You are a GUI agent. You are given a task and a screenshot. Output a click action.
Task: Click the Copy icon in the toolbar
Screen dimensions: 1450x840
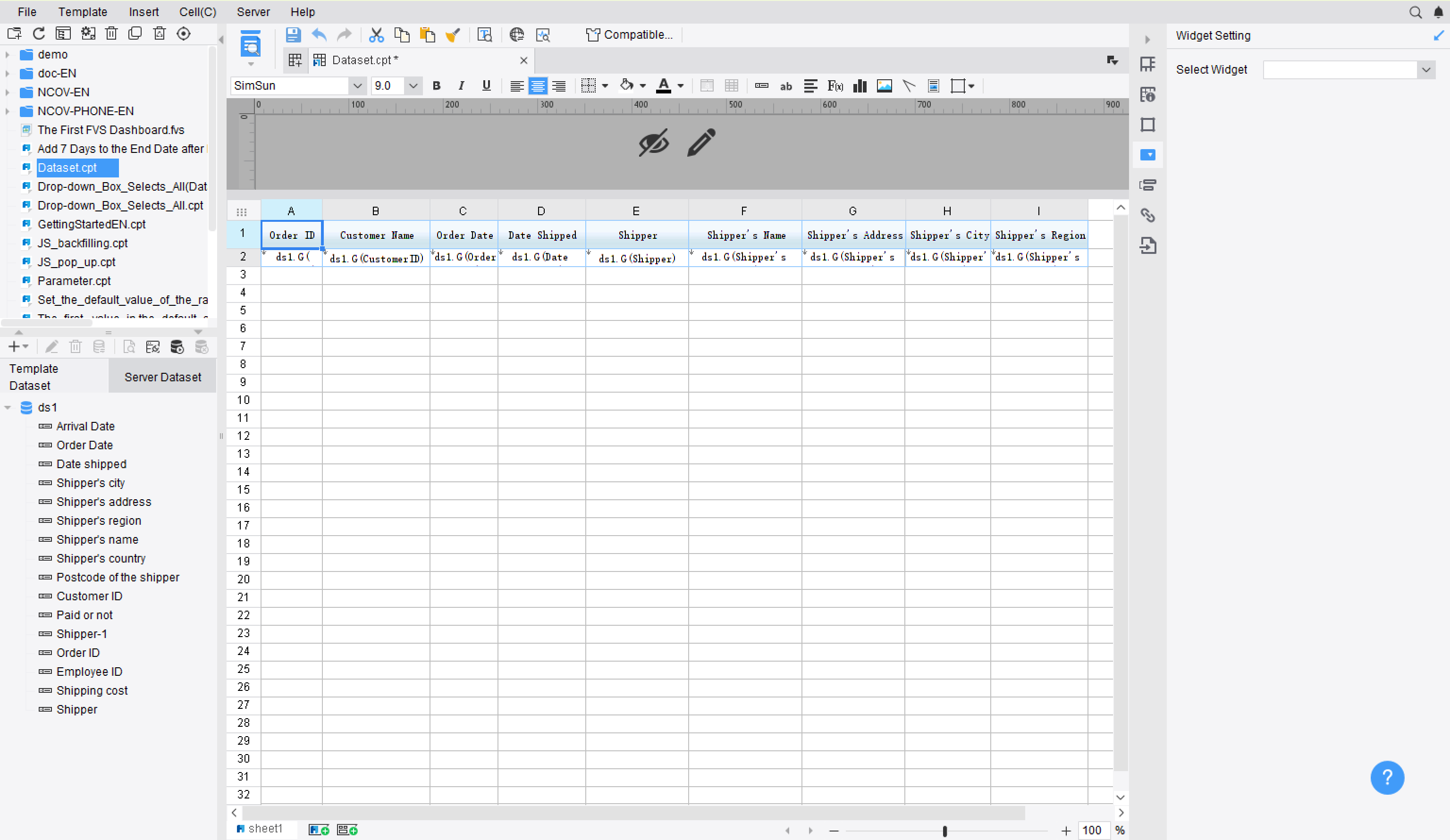click(402, 35)
